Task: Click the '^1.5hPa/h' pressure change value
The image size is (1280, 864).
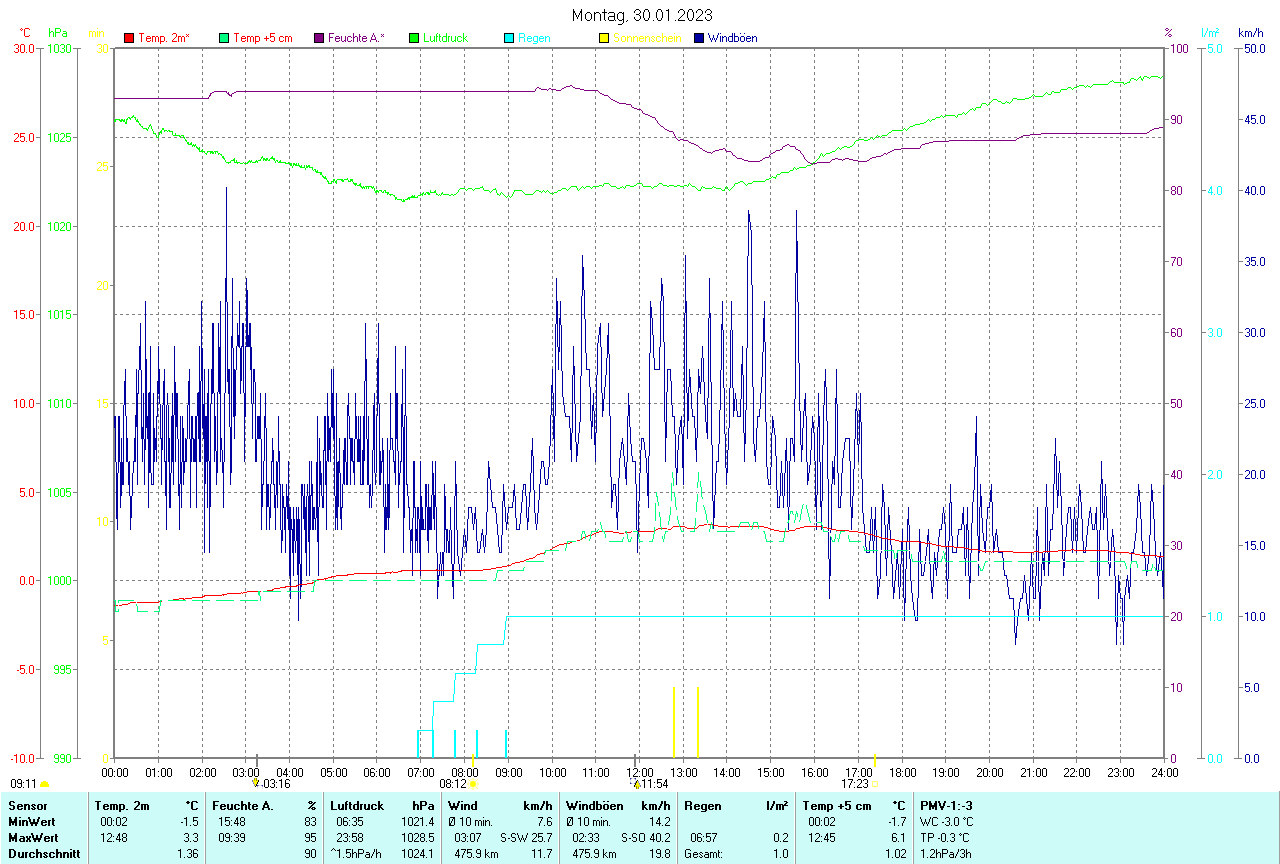Action: tap(355, 854)
